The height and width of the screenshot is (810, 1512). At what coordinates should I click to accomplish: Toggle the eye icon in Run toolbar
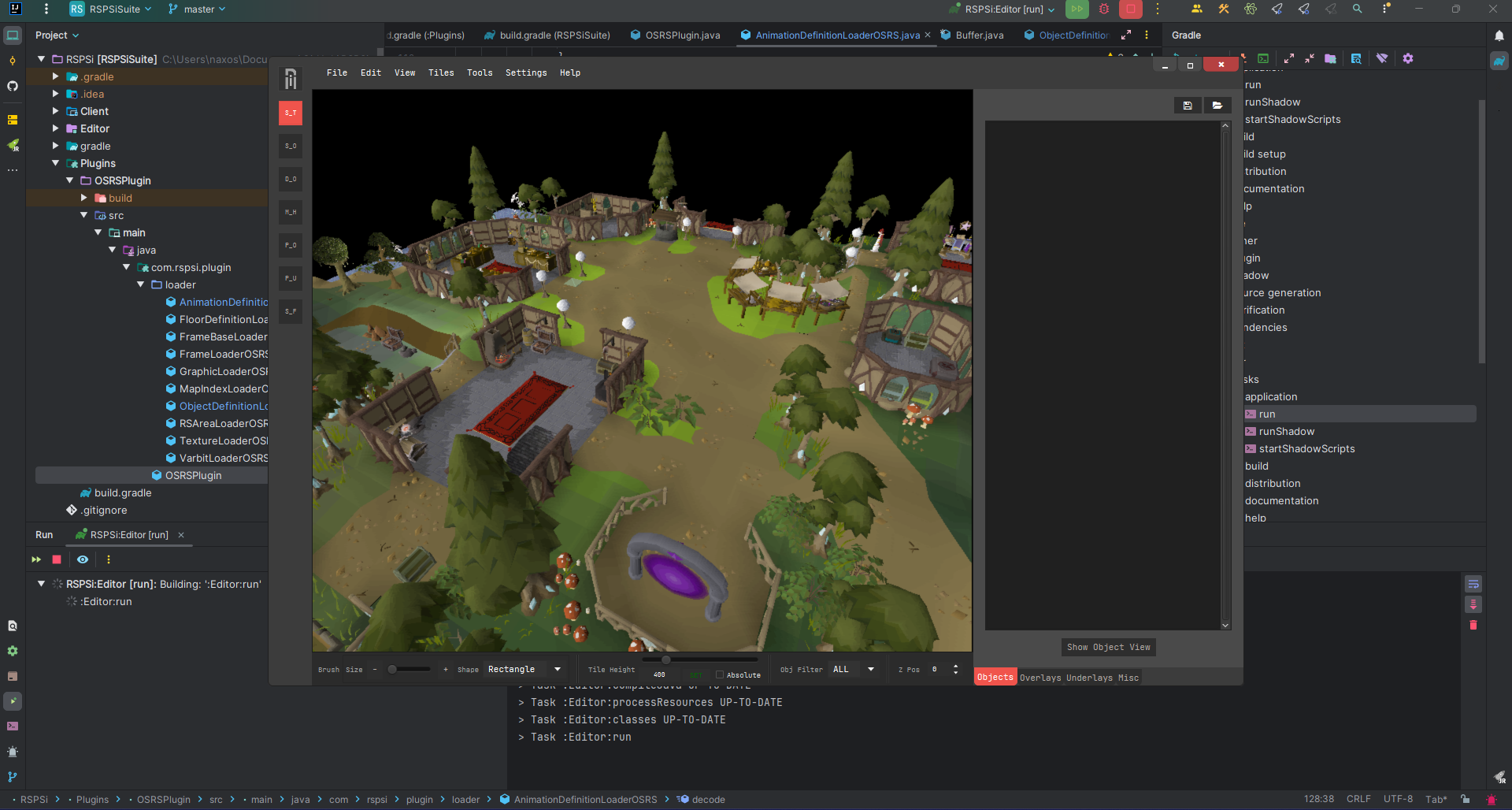(x=83, y=559)
